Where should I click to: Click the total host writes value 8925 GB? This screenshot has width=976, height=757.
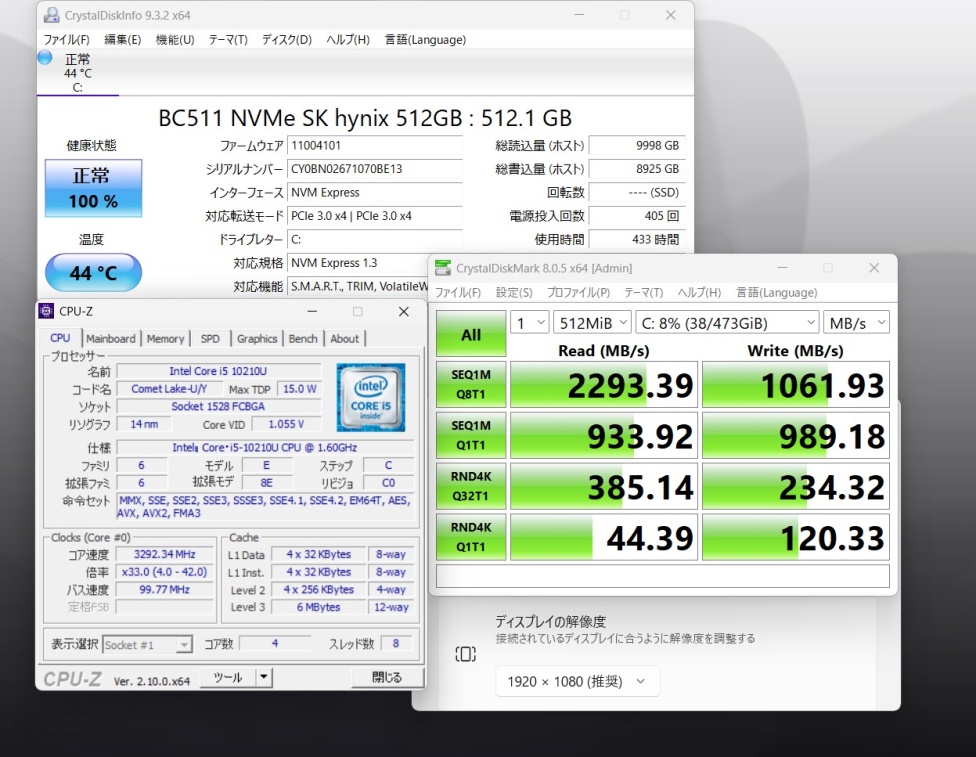point(637,169)
